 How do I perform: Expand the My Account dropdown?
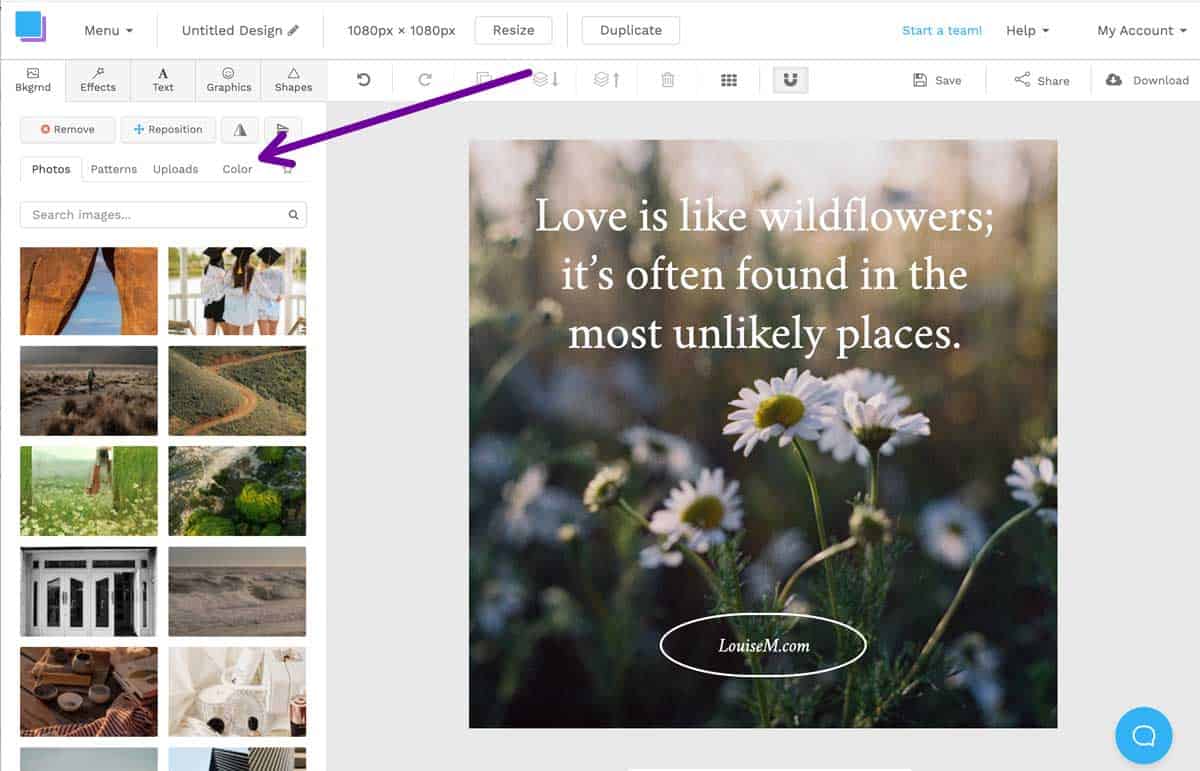pyautogui.click(x=1141, y=30)
